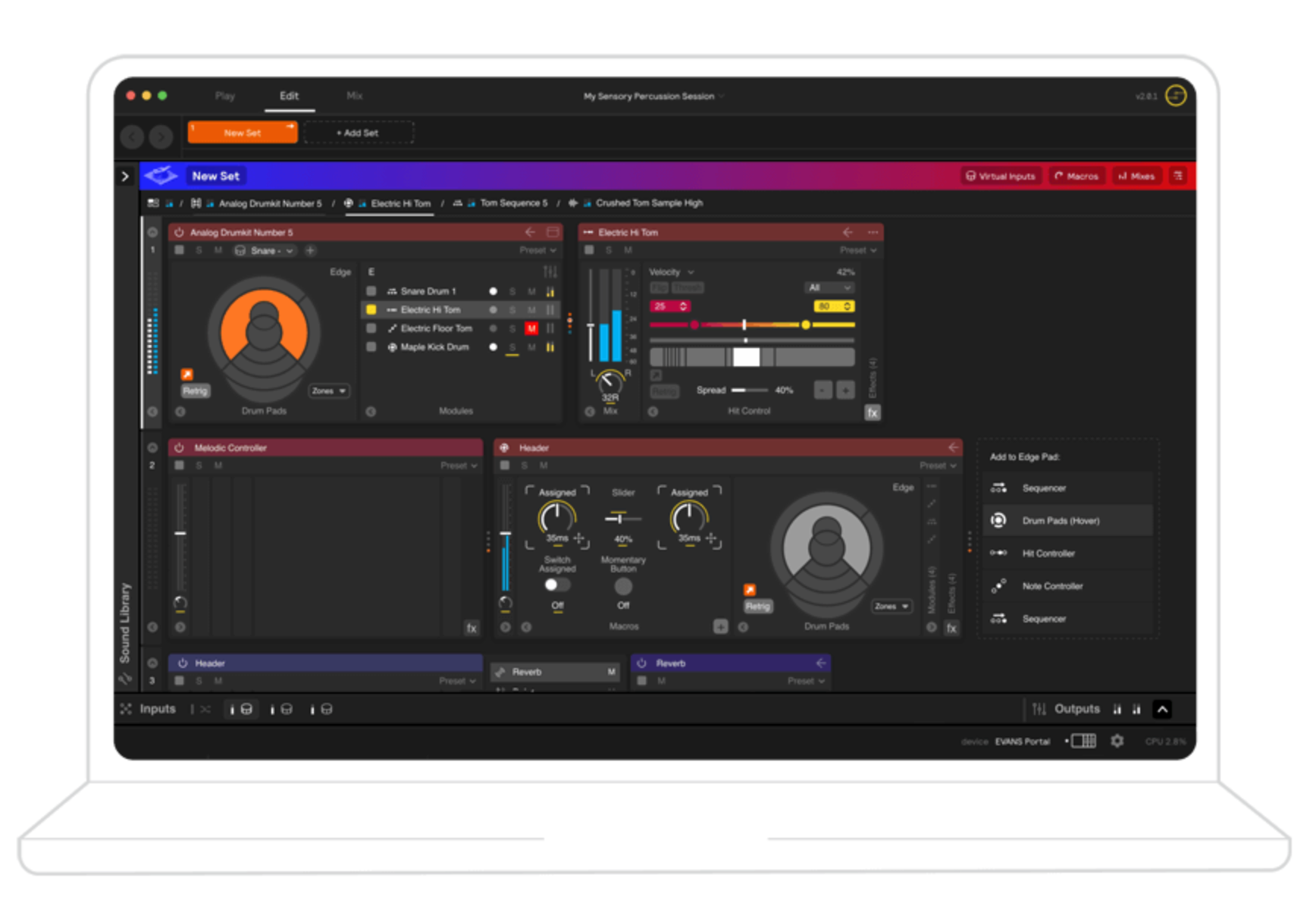The width and height of the screenshot is (1316, 922).
Task: Open Electric Hi Tom Preset dropdown
Action: [x=858, y=250]
